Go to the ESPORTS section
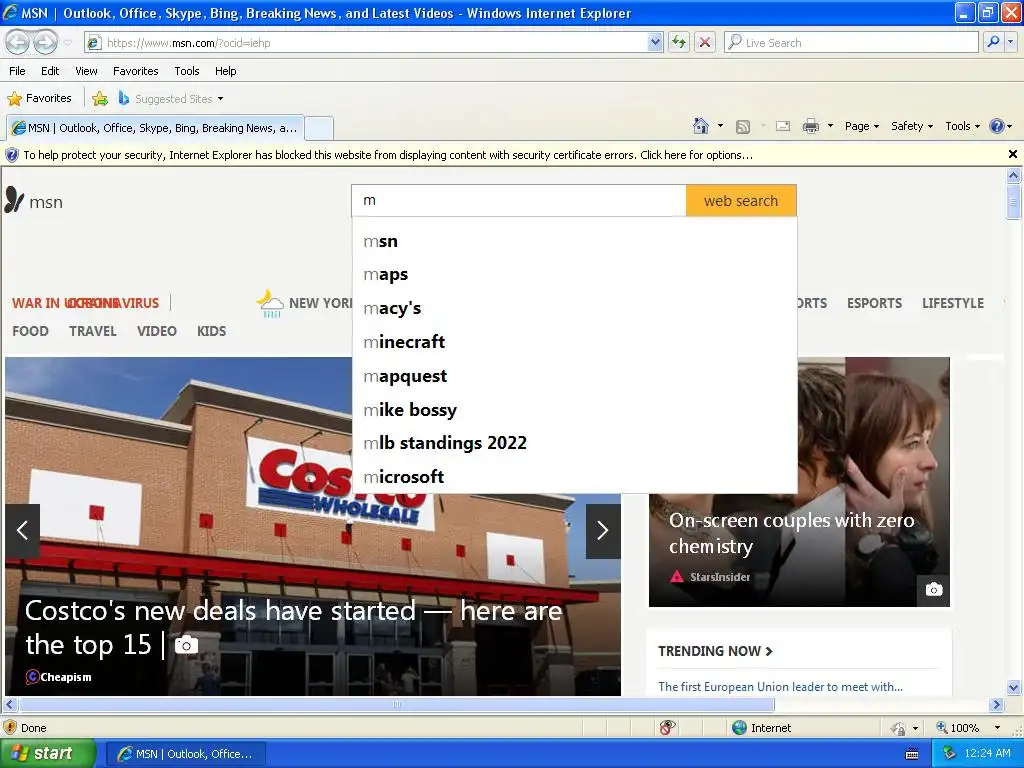This screenshot has width=1024, height=768. pyautogui.click(x=874, y=303)
